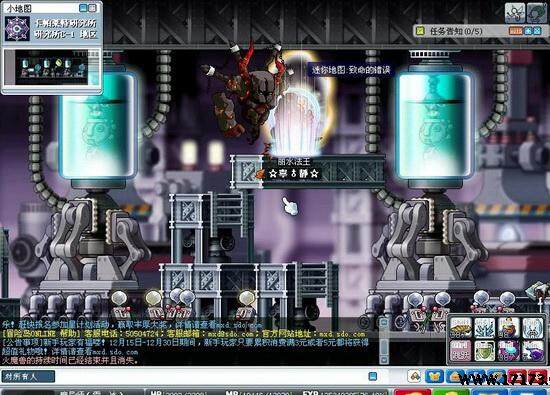
Task: Open the orange button on quest notifier bar
Action: tap(516, 31)
